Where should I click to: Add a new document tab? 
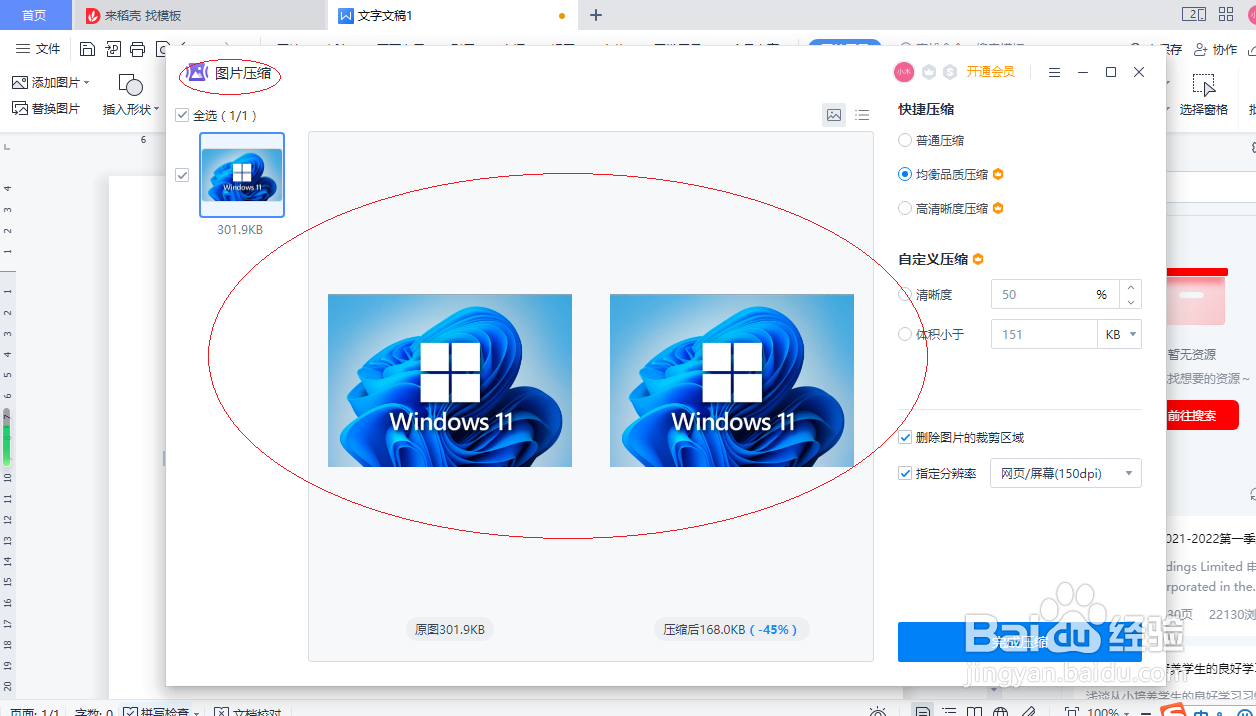(596, 15)
